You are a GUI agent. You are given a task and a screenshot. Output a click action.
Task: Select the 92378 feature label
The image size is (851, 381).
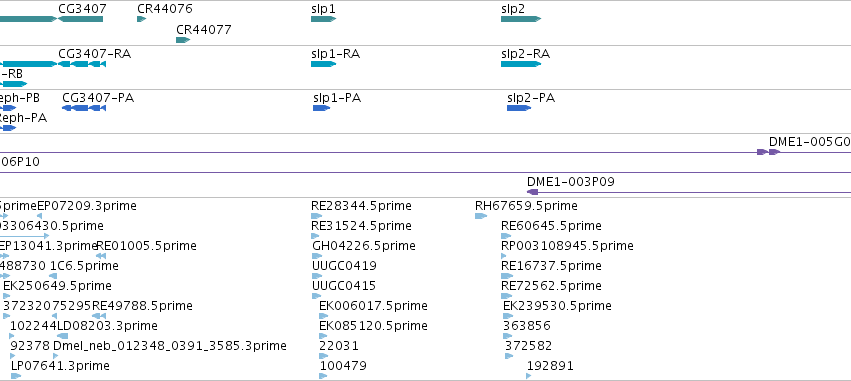coord(30,346)
